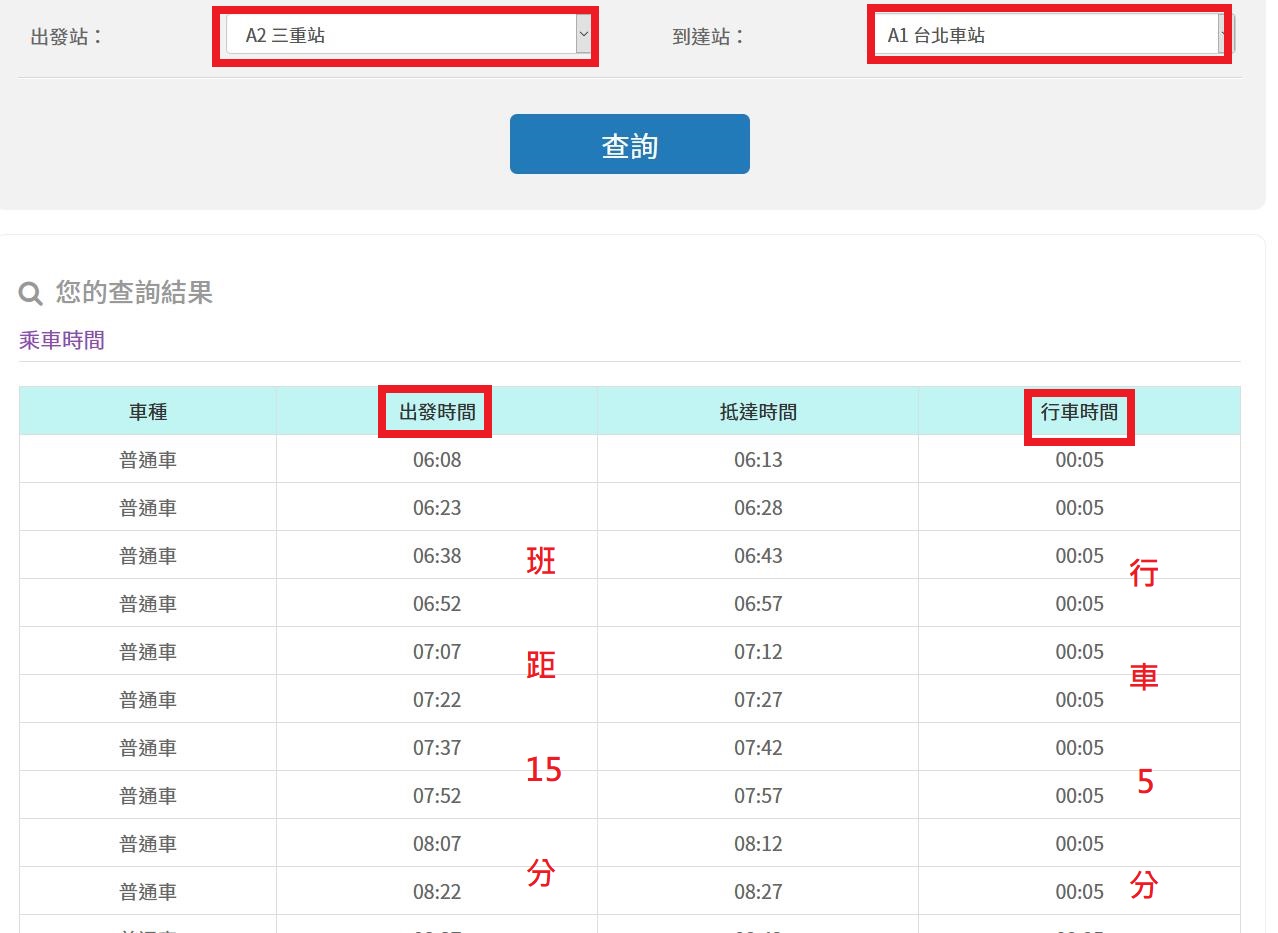This screenshot has width=1278, height=933.
Task: Click the 車種 column header
Action: 148,411
